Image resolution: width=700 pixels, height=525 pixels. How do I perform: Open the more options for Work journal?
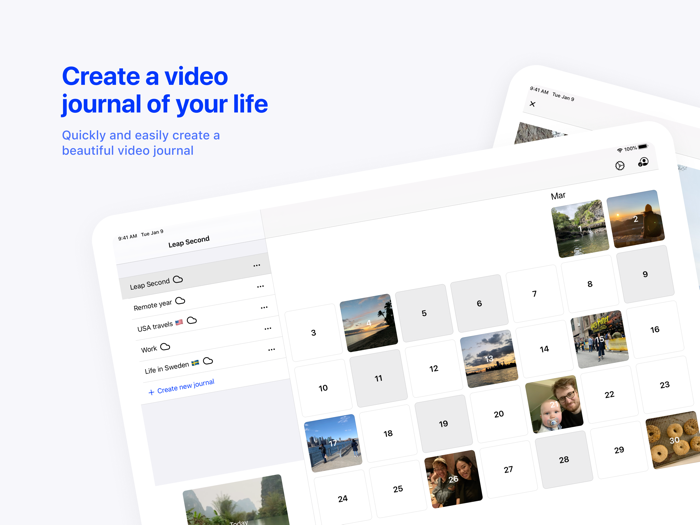coord(268,328)
